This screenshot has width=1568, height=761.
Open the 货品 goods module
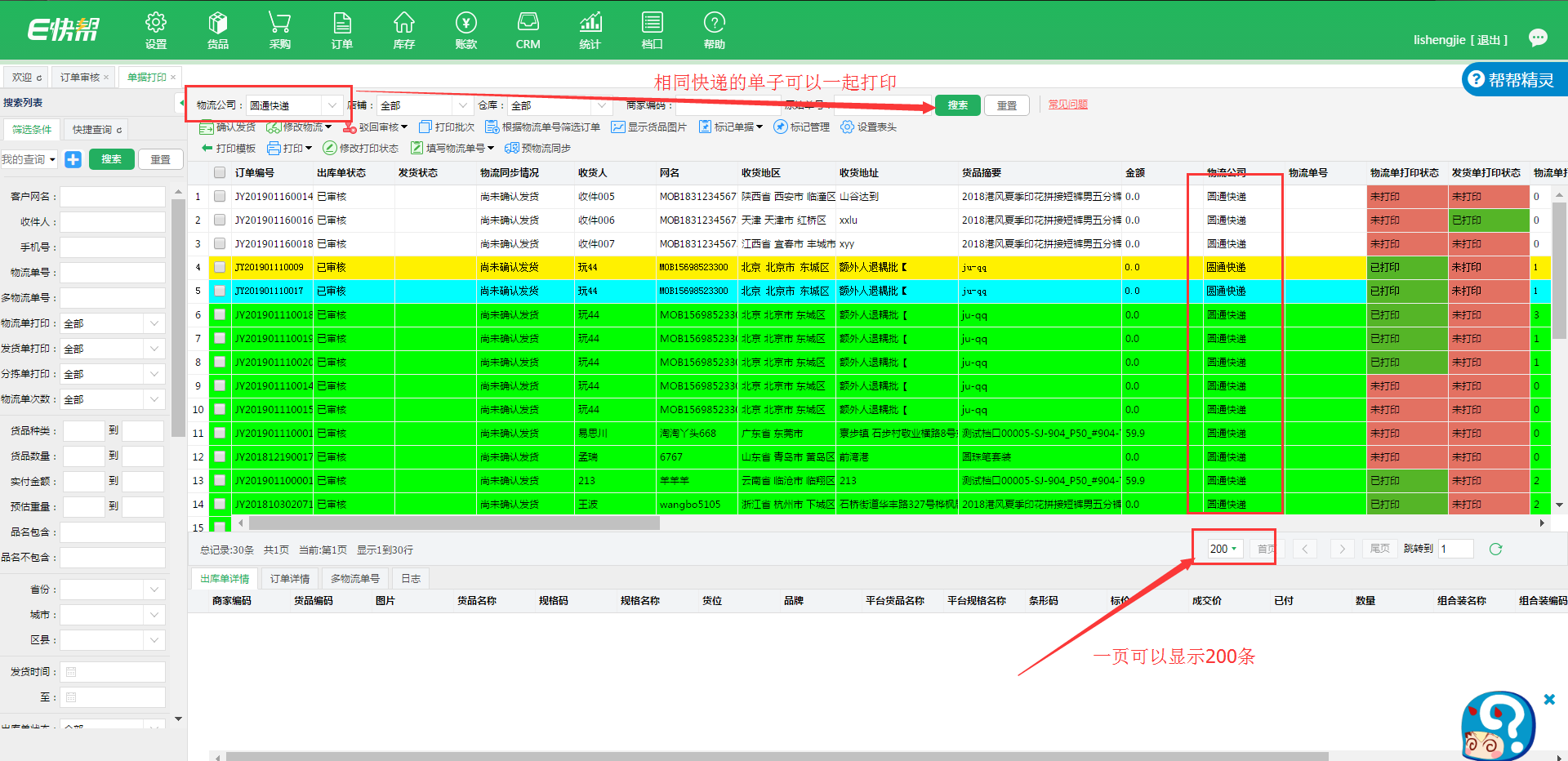coord(217,31)
